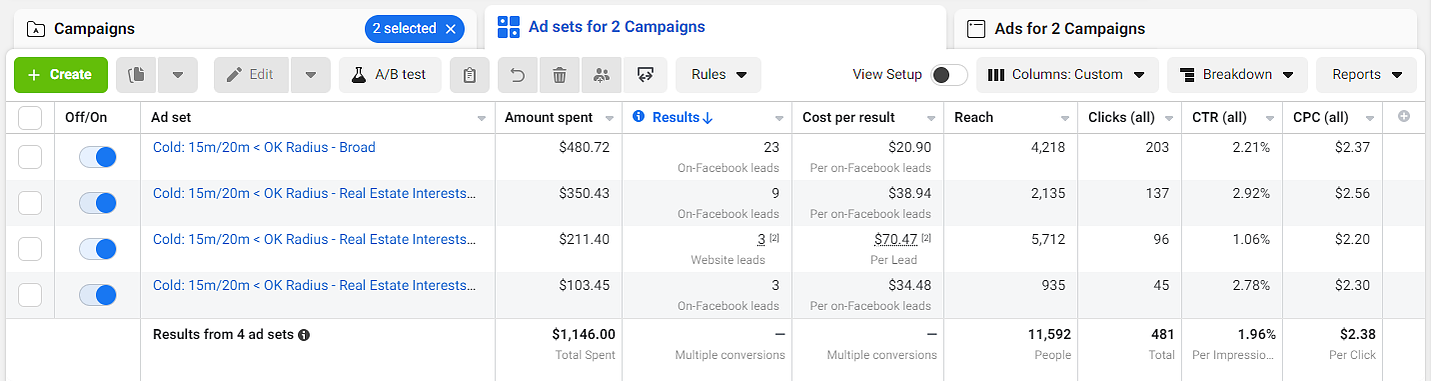The height and width of the screenshot is (381, 1431).
Task: Open the Breakdown dropdown
Action: (1237, 75)
